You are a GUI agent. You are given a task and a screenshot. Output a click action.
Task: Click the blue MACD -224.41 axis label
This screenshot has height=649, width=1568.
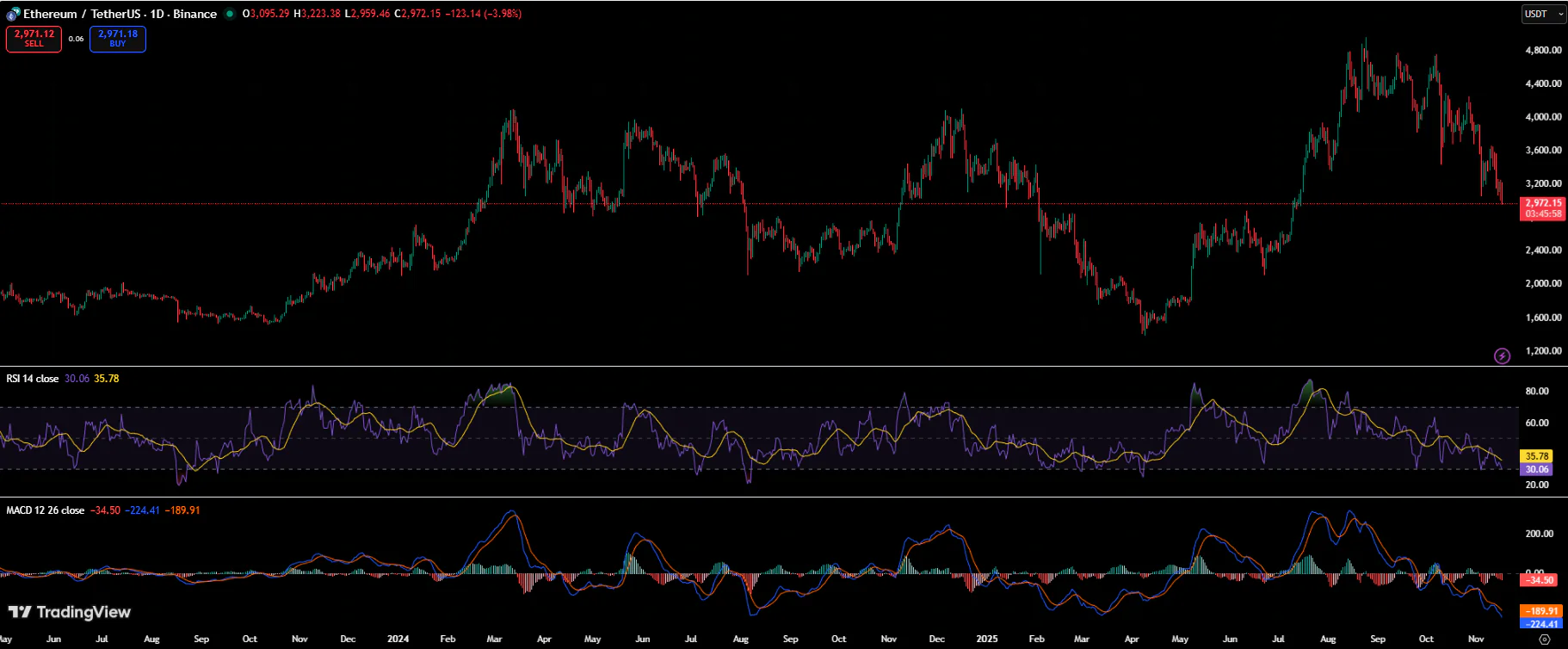click(1541, 624)
